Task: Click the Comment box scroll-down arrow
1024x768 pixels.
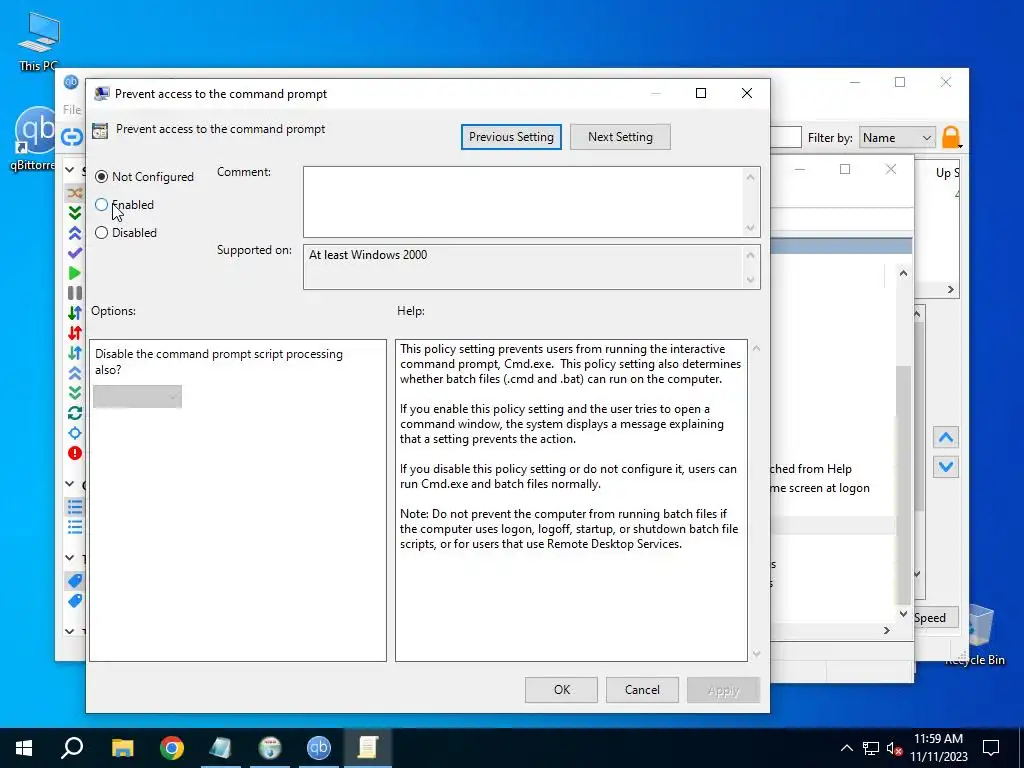Action: click(x=750, y=228)
